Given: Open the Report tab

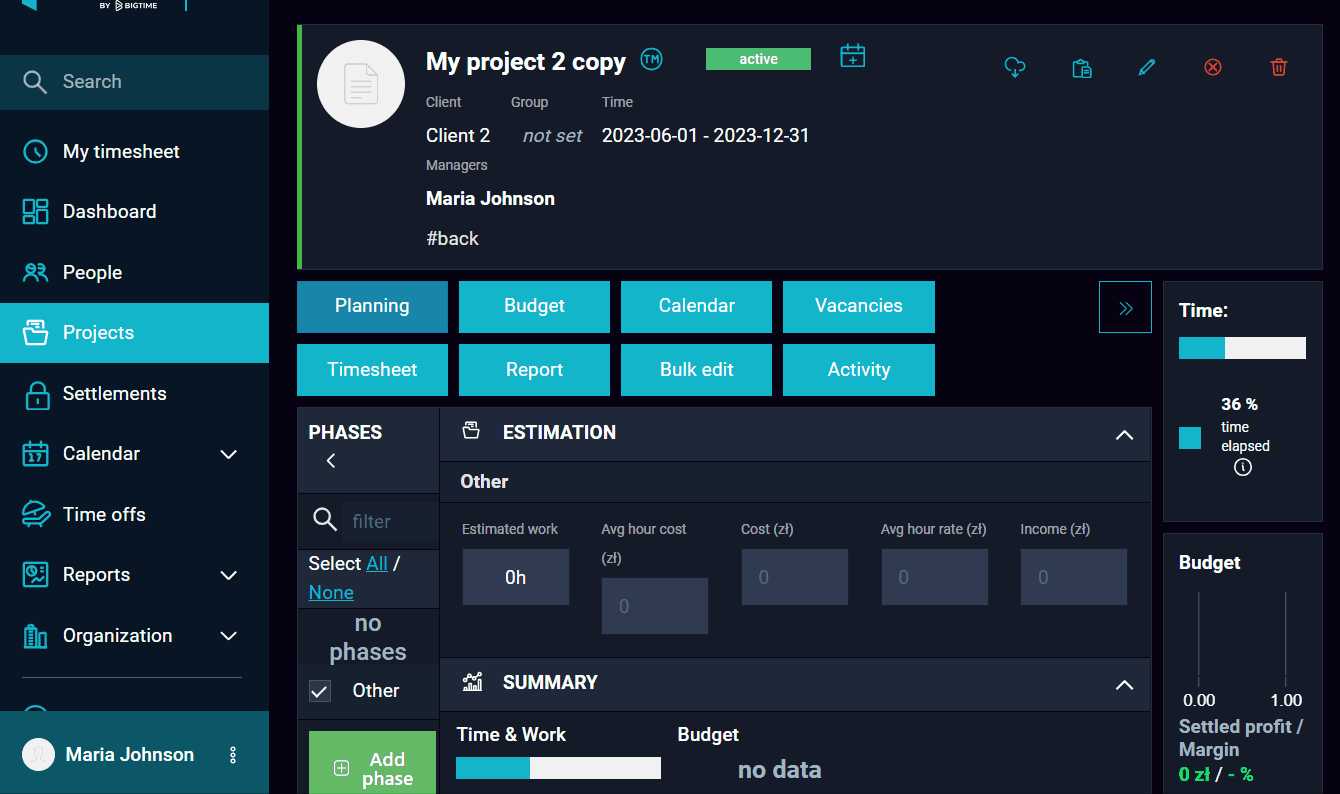Looking at the screenshot, I should click(x=534, y=370).
